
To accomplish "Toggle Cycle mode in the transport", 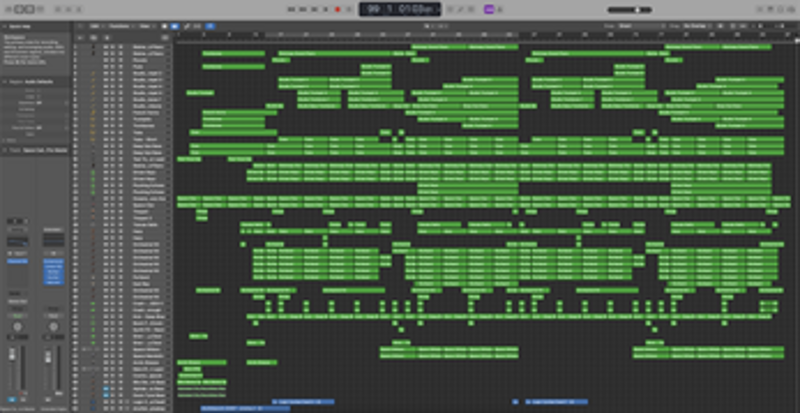I will click(349, 9).
